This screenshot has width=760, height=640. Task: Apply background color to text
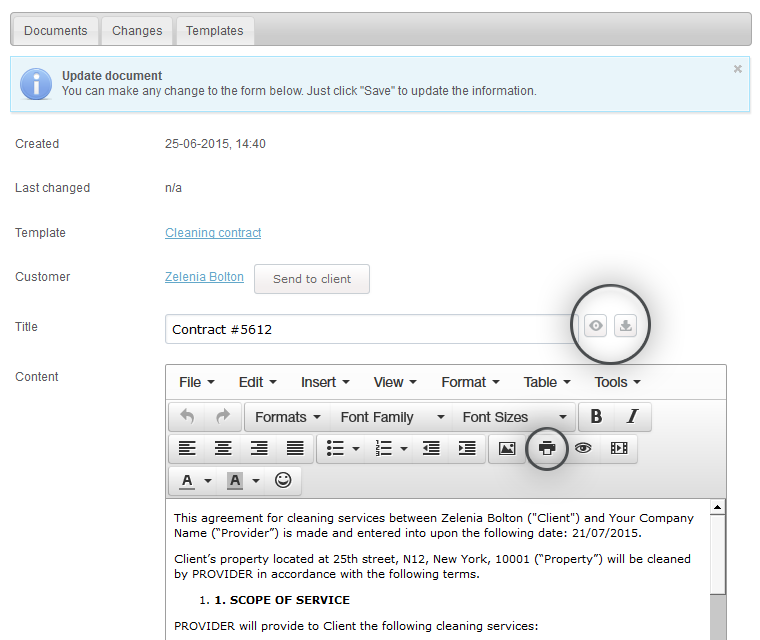pos(235,480)
